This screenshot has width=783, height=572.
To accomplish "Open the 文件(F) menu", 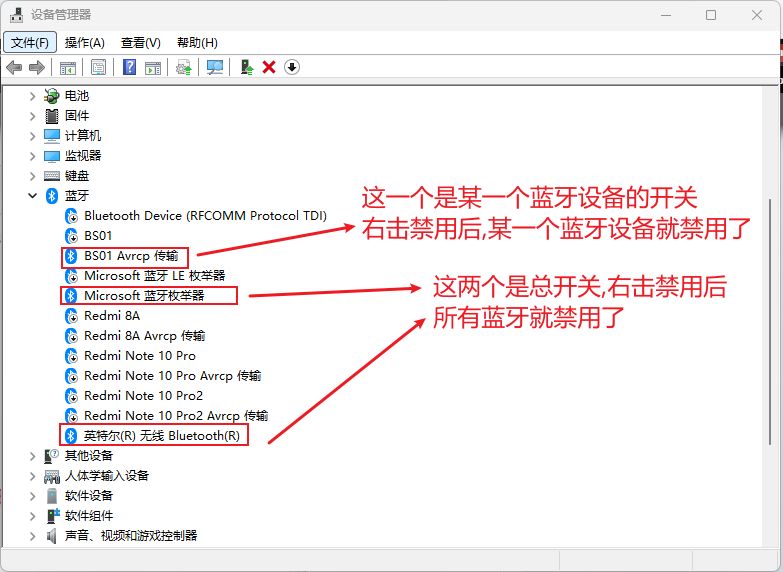I will click(30, 42).
